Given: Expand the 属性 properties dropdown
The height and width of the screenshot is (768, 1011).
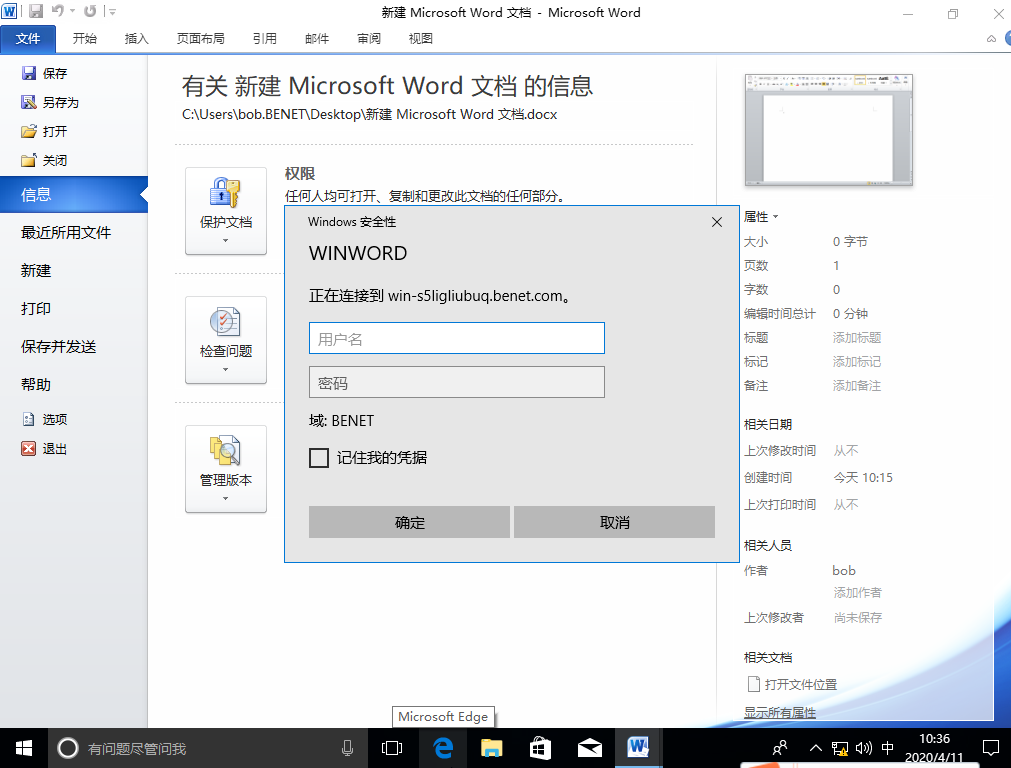Looking at the screenshot, I should point(761,217).
